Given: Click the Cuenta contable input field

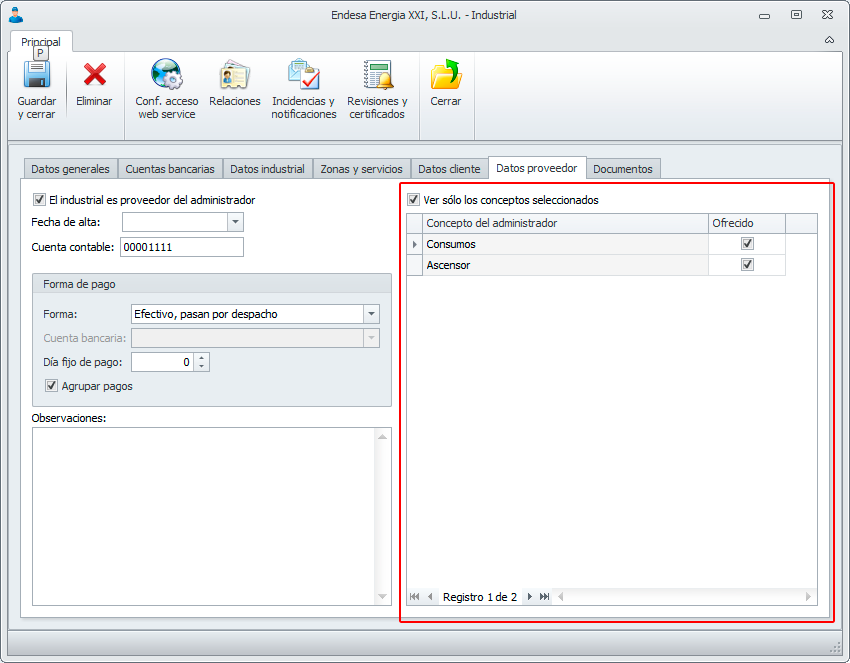Looking at the screenshot, I should coord(181,247).
